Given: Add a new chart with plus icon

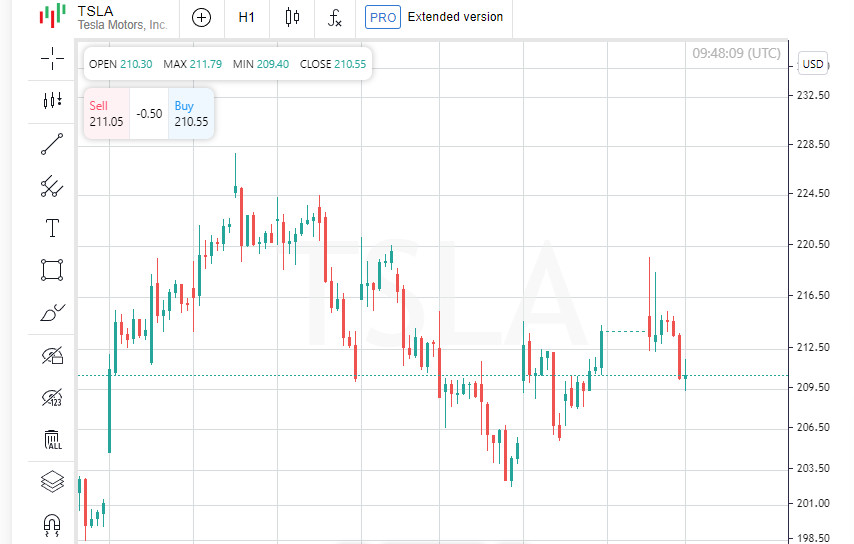Looking at the screenshot, I should click(202, 18).
